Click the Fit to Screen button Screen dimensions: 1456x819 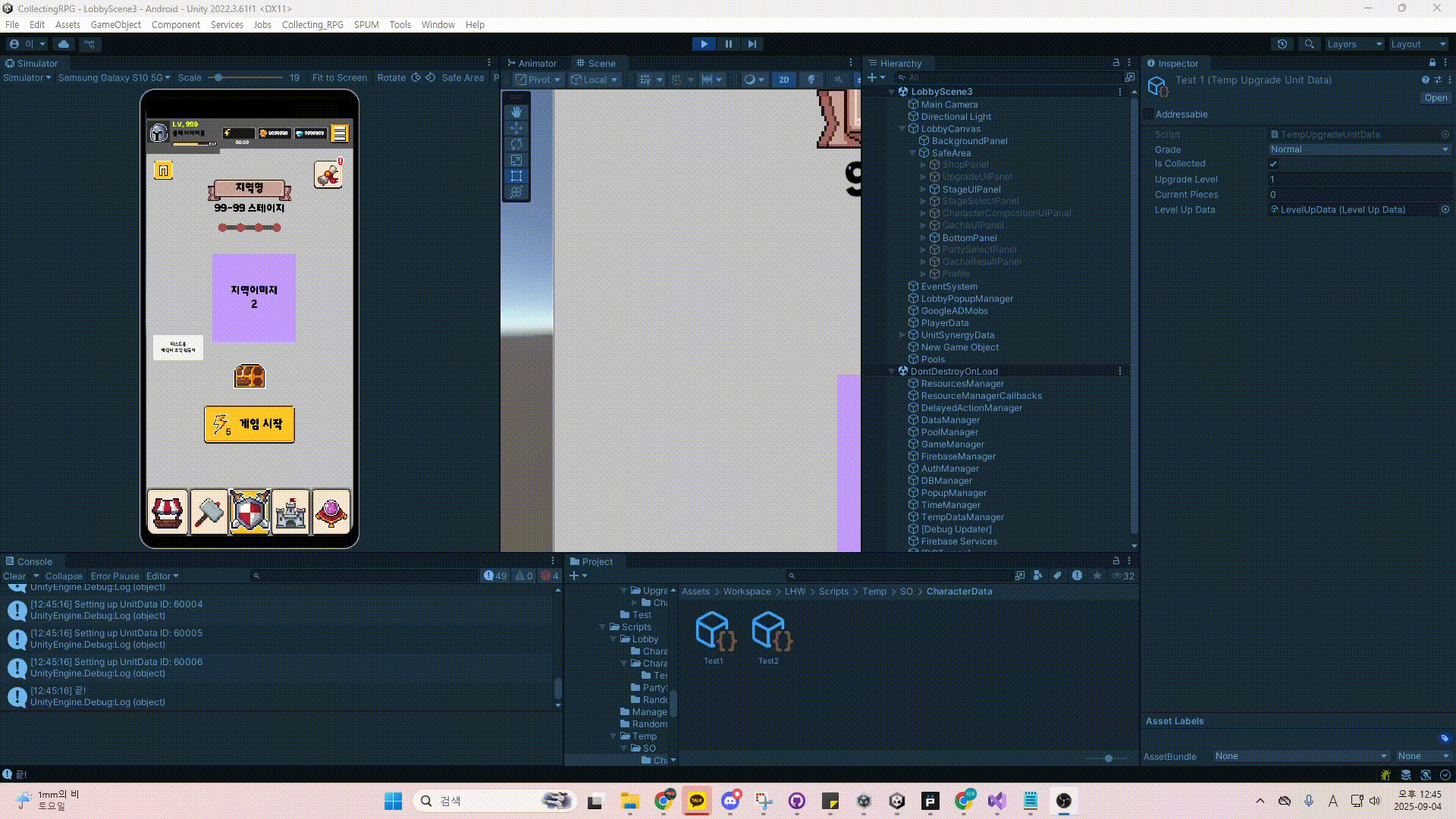(x=339, y=77)
